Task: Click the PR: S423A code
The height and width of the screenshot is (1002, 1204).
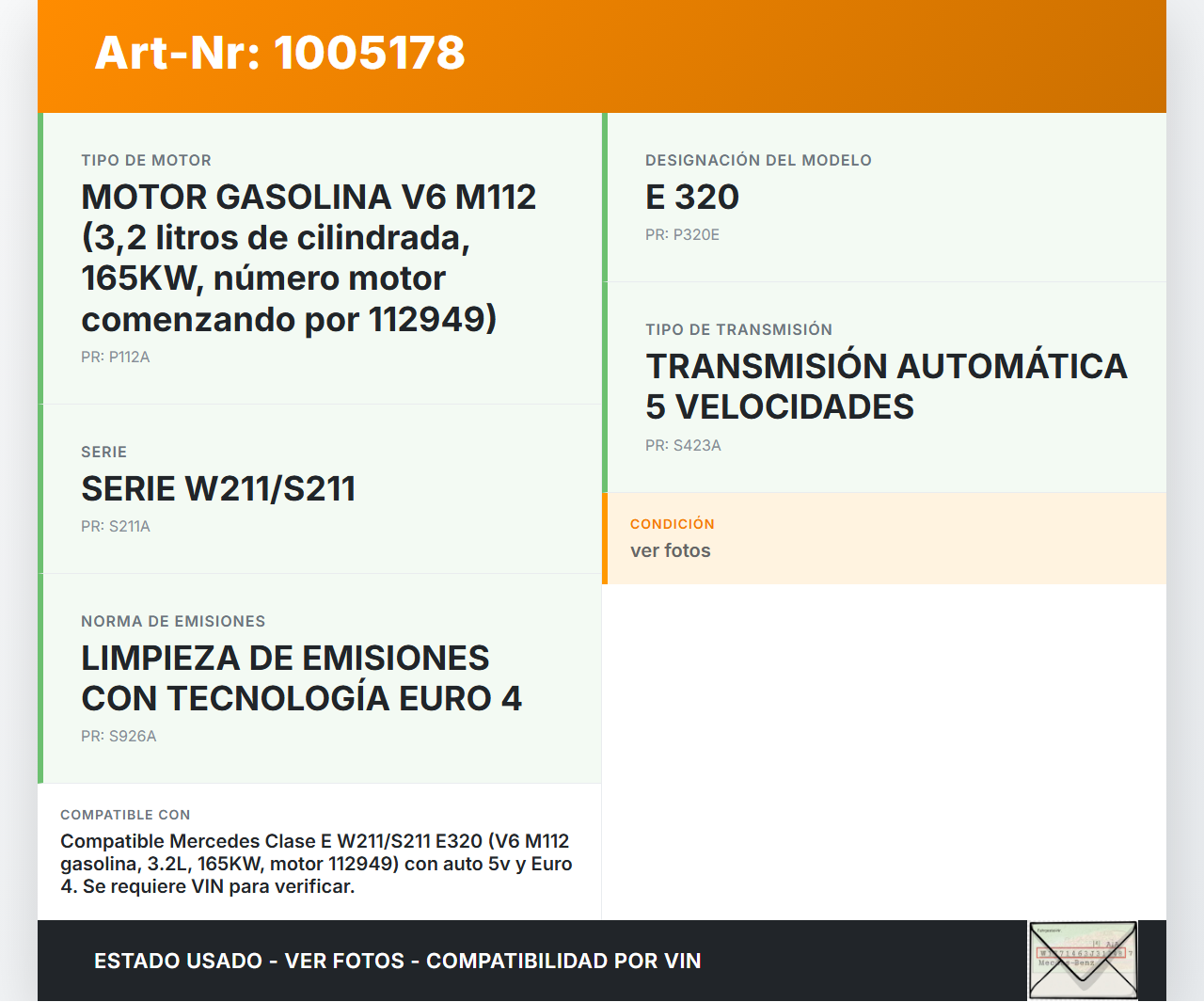Action: point(683,446)
